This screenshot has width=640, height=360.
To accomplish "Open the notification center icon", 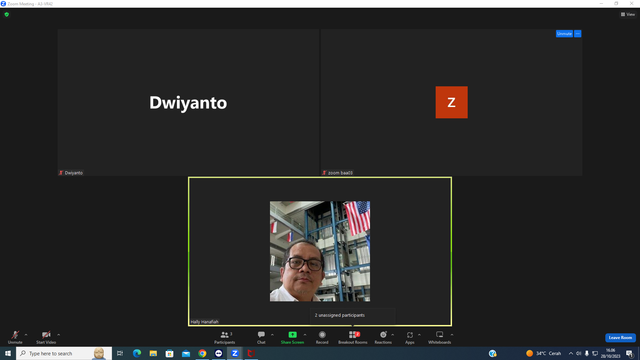I will (629, 353).
